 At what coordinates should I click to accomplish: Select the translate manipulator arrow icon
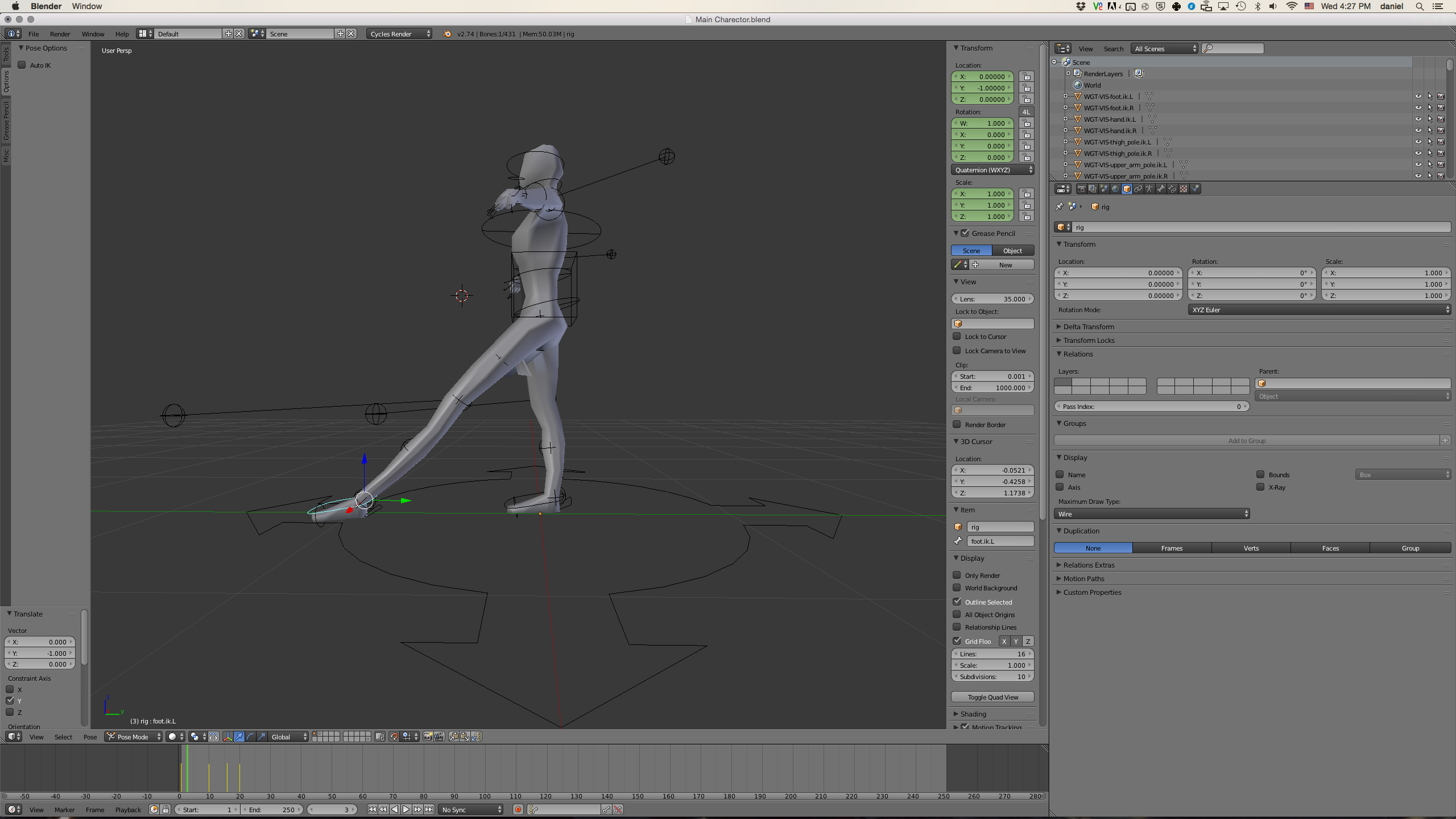[239, 737]
